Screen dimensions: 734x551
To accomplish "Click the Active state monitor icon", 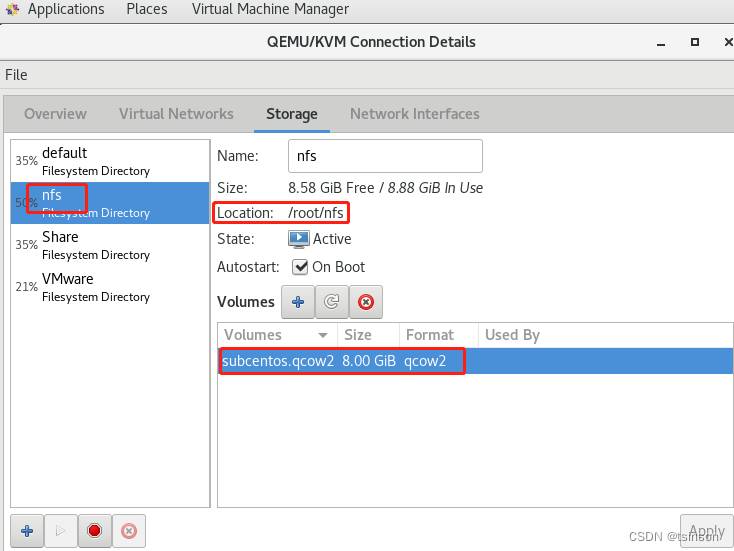I will [x=298, y=239].
